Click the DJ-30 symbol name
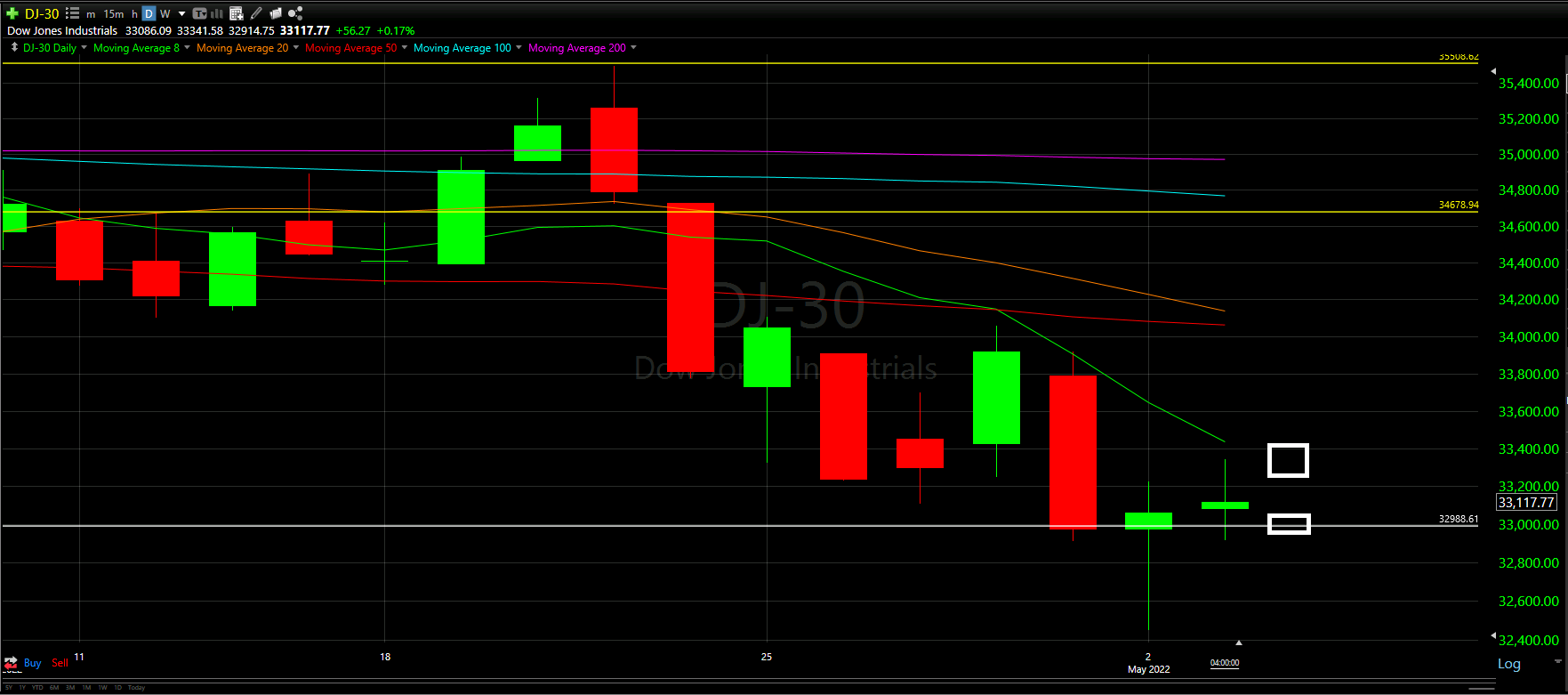The height and width of the screenshot is (695, 1568). (42, 13)
